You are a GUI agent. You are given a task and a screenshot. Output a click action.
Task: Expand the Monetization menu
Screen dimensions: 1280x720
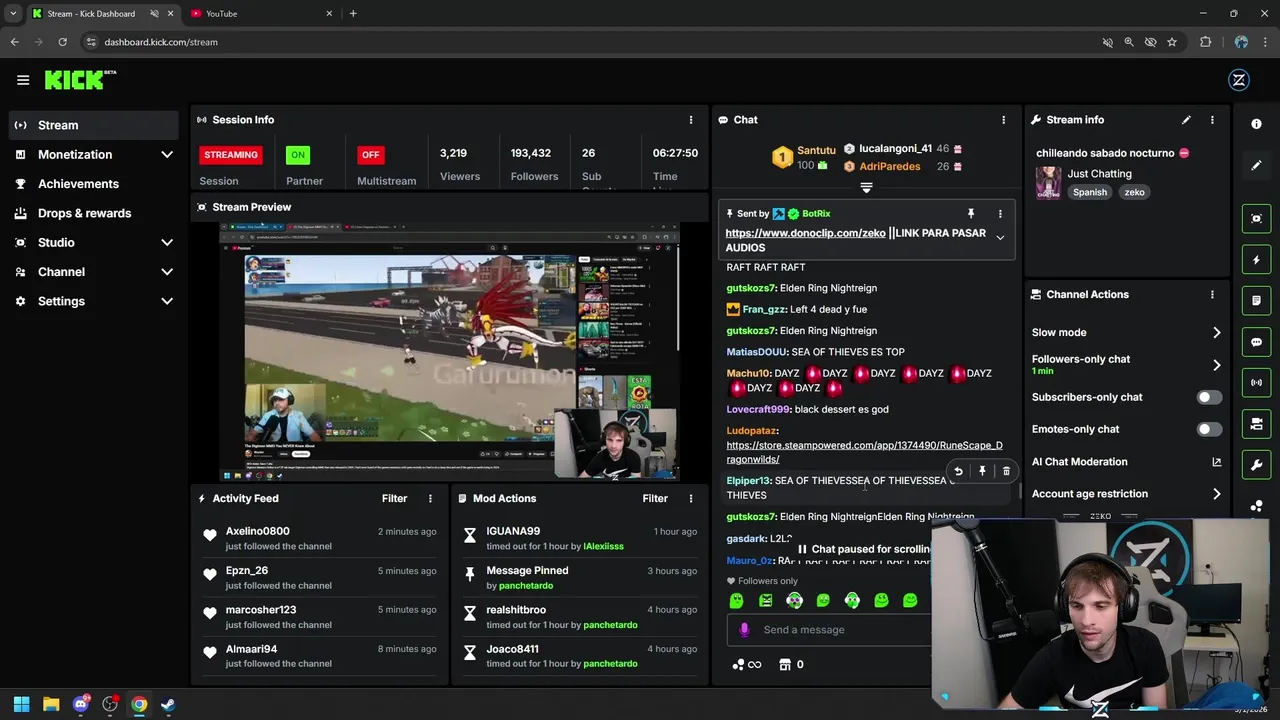[167, 155]
